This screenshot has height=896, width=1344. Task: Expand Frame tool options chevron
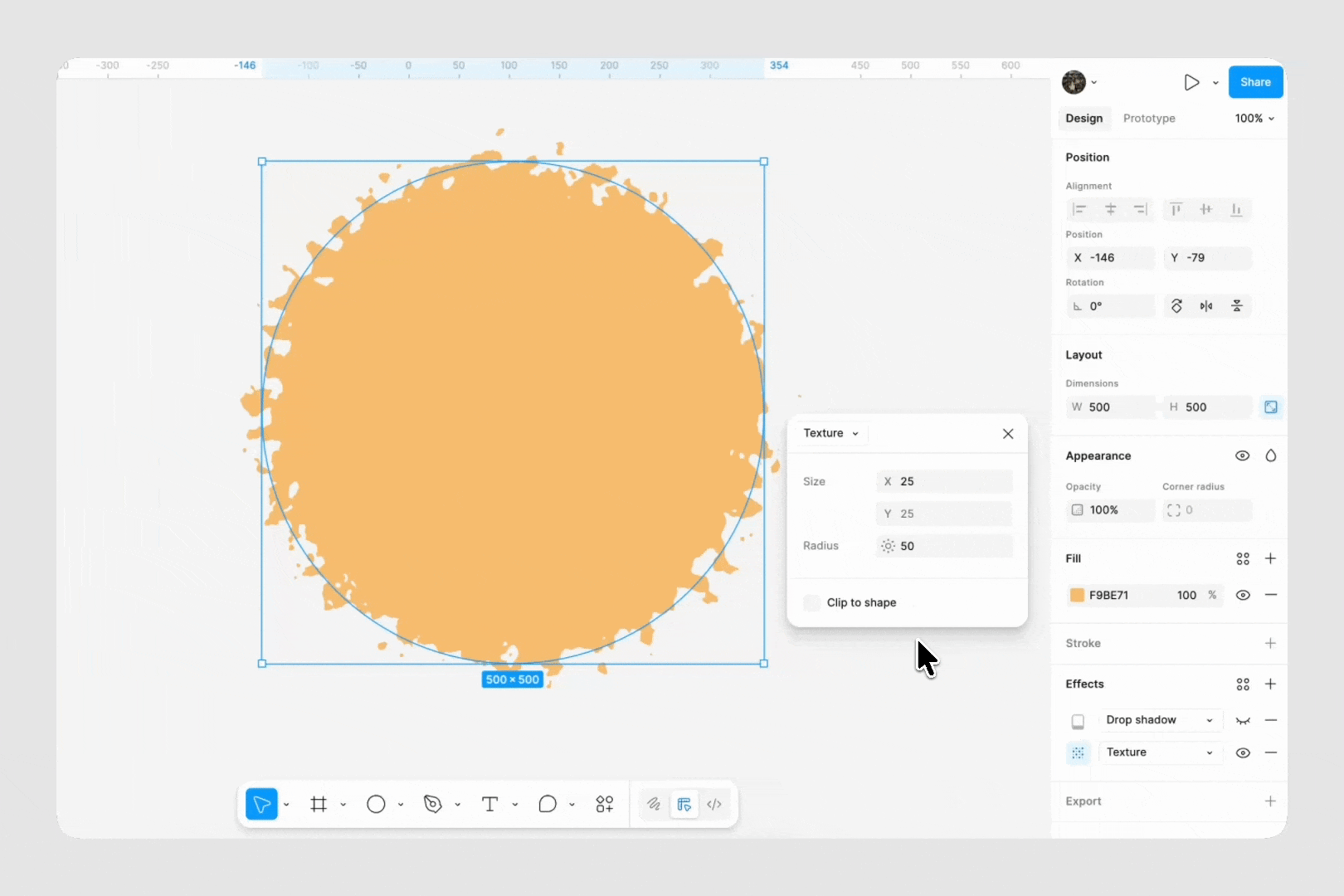[x=343, y=804]
